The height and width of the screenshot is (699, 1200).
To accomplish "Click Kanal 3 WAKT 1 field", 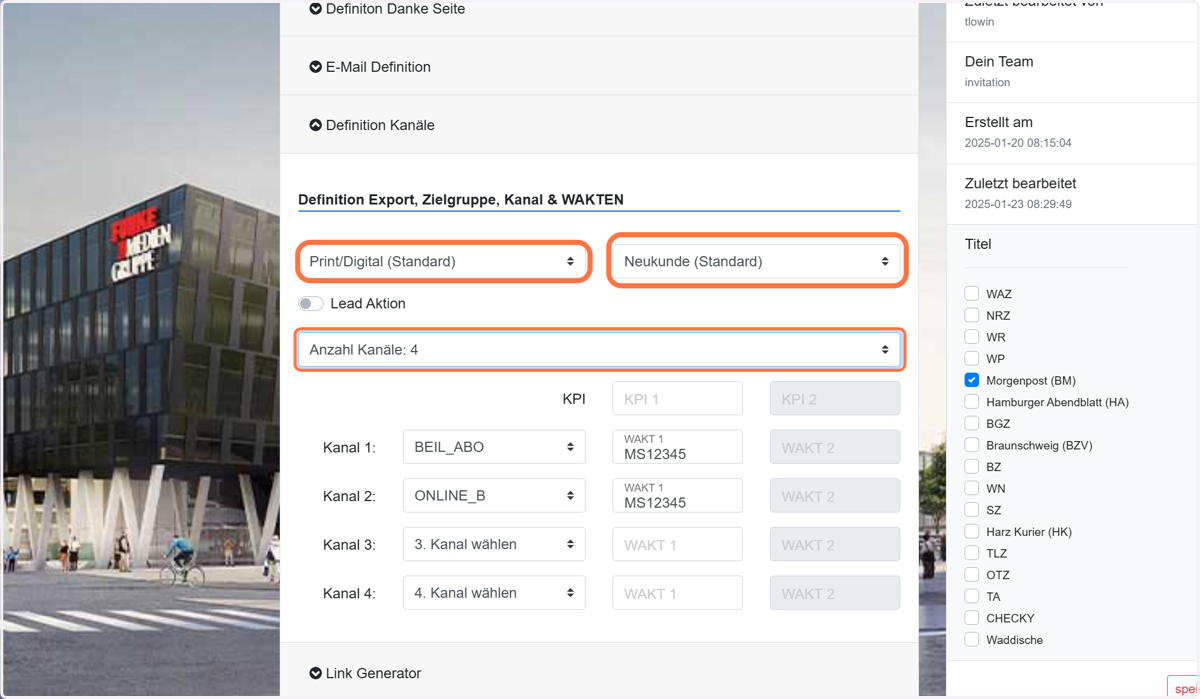I will [677, 544].
